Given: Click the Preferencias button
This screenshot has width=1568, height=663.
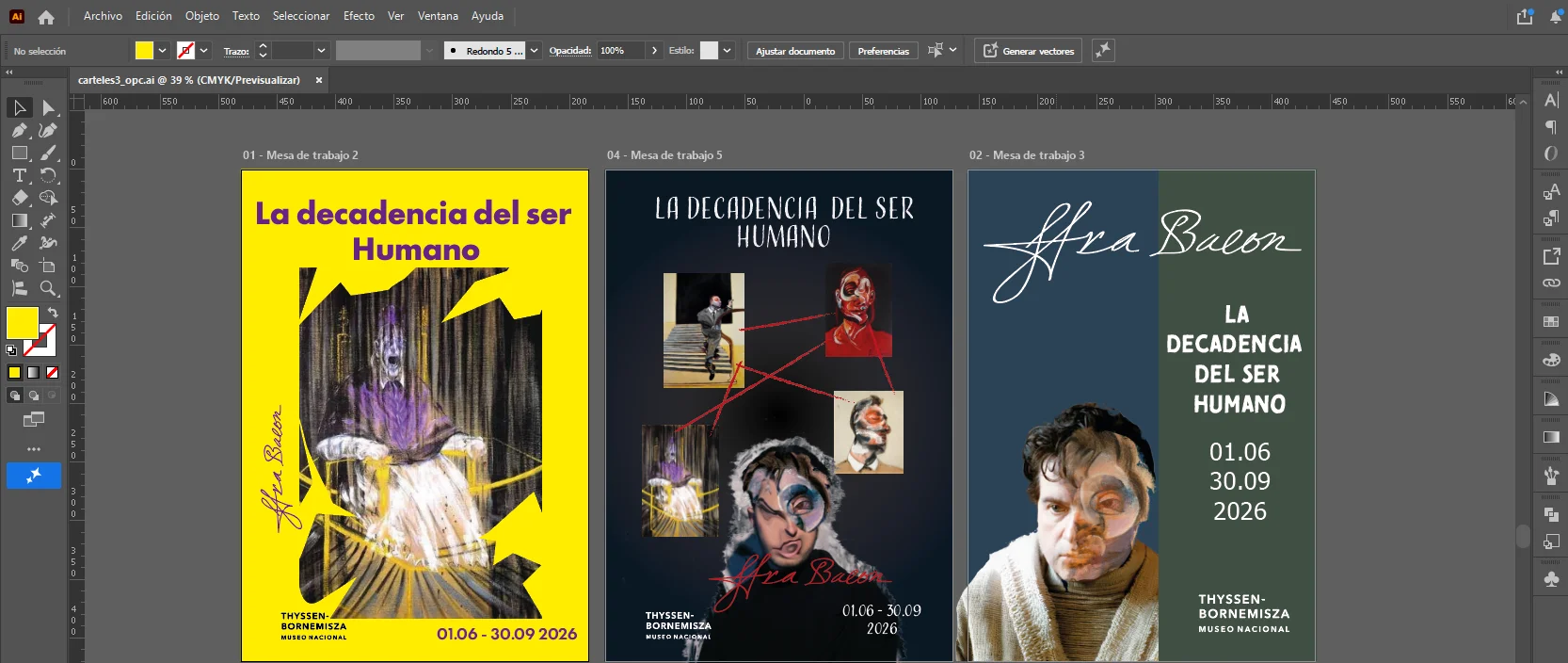Looking at the screenshot, I should coord(883,51).
